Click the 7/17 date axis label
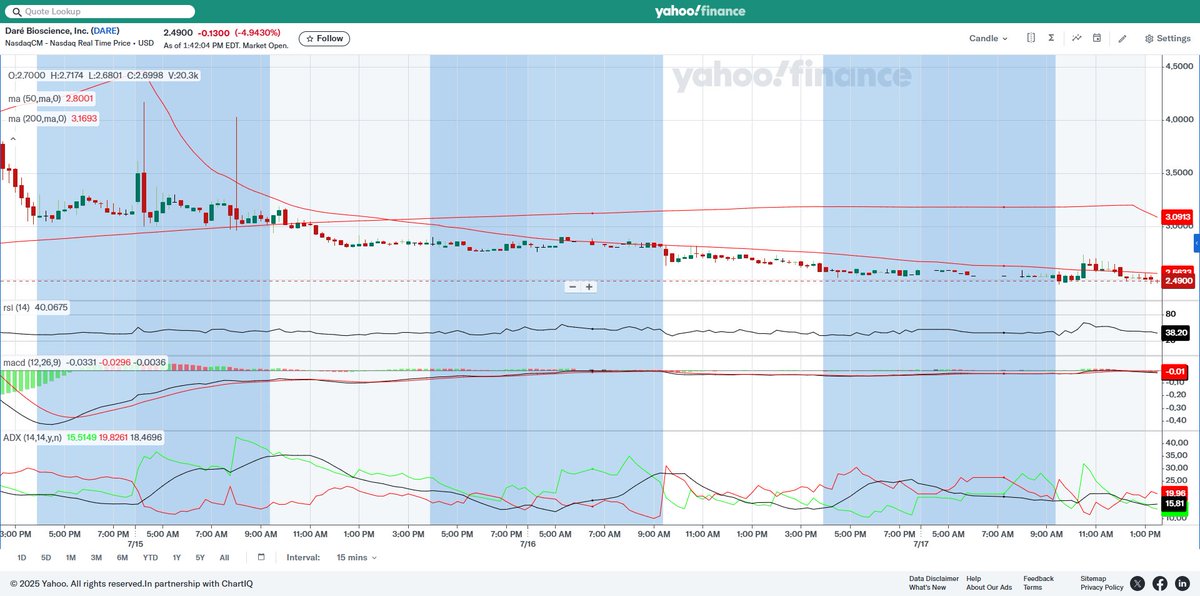This screenshot has height=596, width=1200. pos(921,544)
